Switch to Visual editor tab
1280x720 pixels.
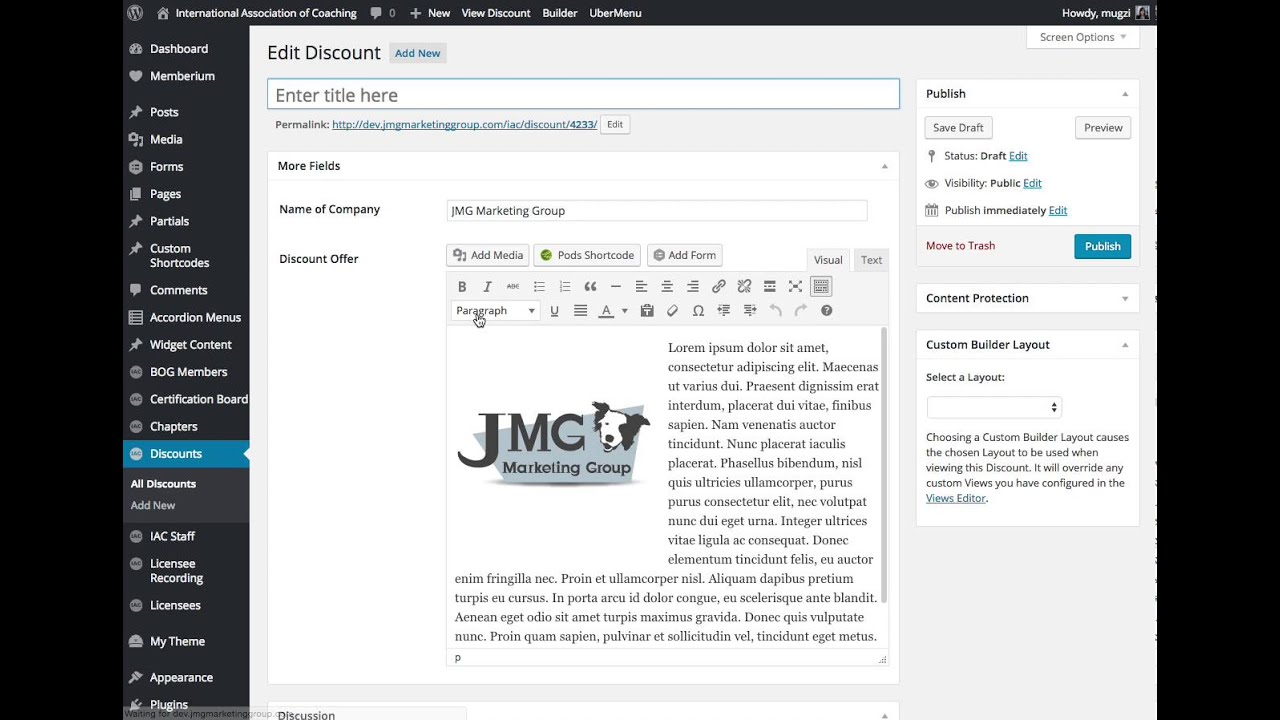click(828, 260)
